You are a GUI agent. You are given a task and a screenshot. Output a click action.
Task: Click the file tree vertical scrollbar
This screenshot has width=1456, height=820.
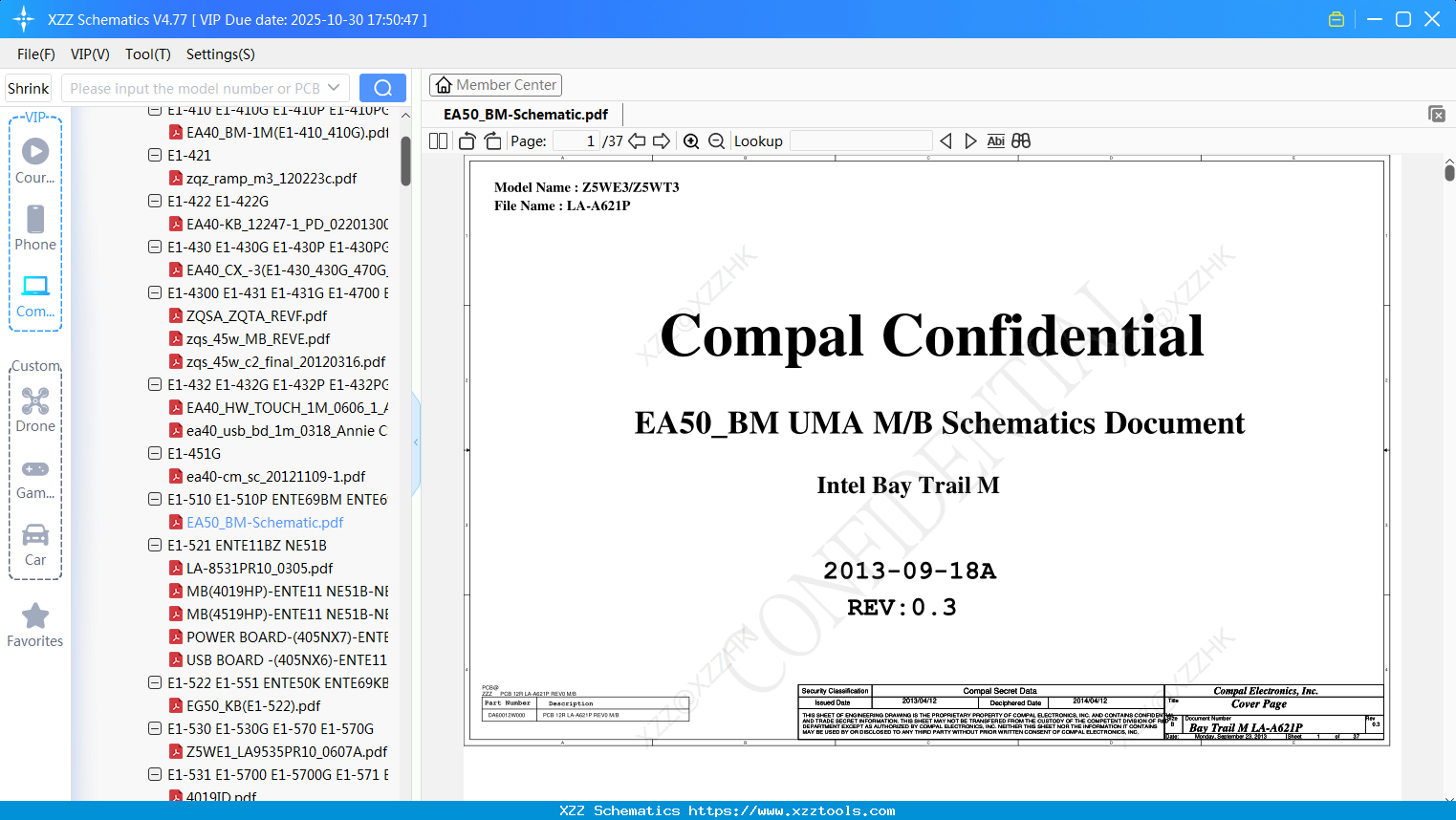[x=405, y=161]
